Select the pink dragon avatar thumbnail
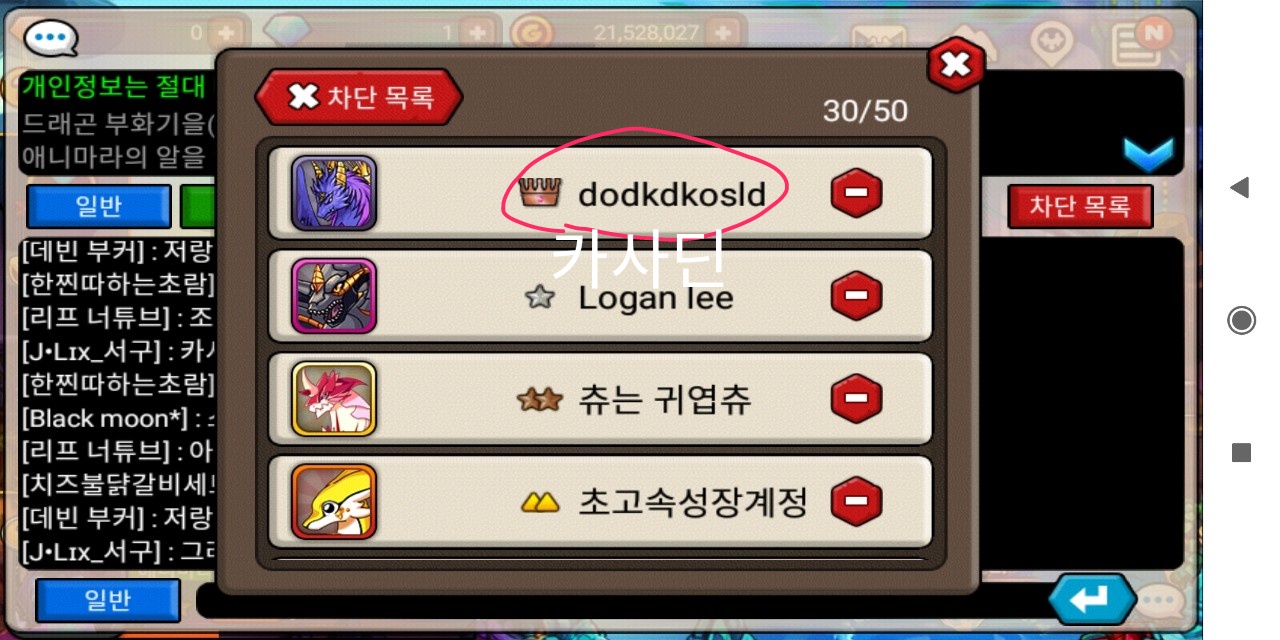 (334, 399)
